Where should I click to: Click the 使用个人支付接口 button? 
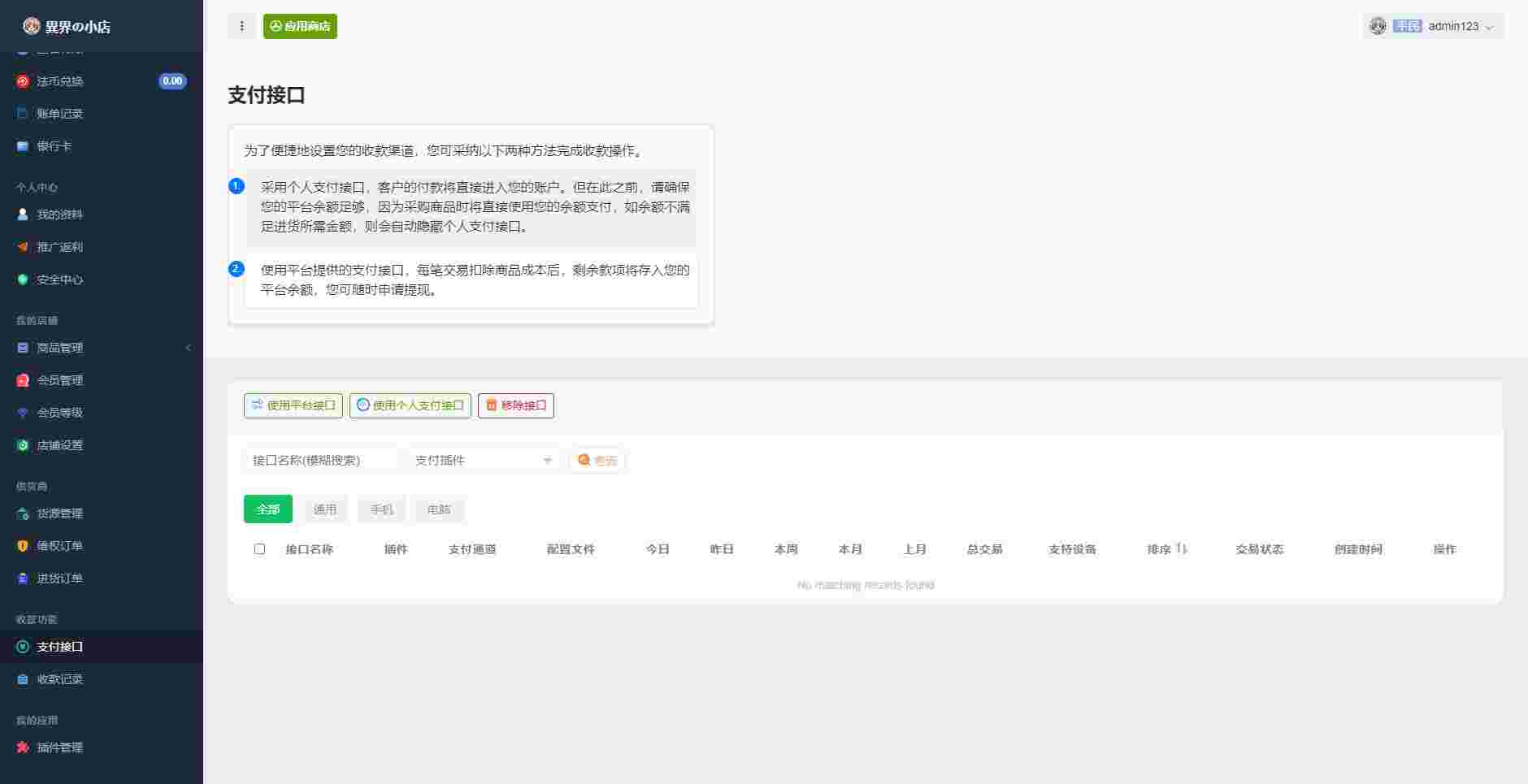coord(410,405)
